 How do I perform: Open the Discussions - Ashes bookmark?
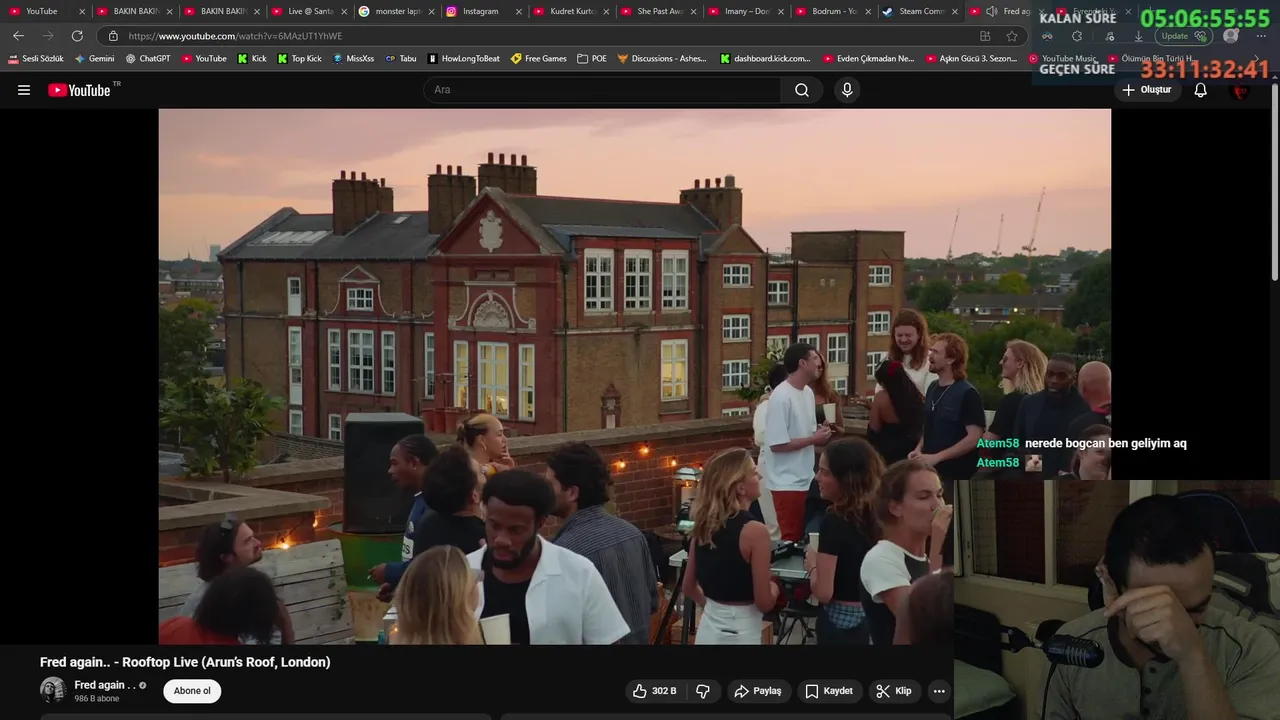point(662,59)
